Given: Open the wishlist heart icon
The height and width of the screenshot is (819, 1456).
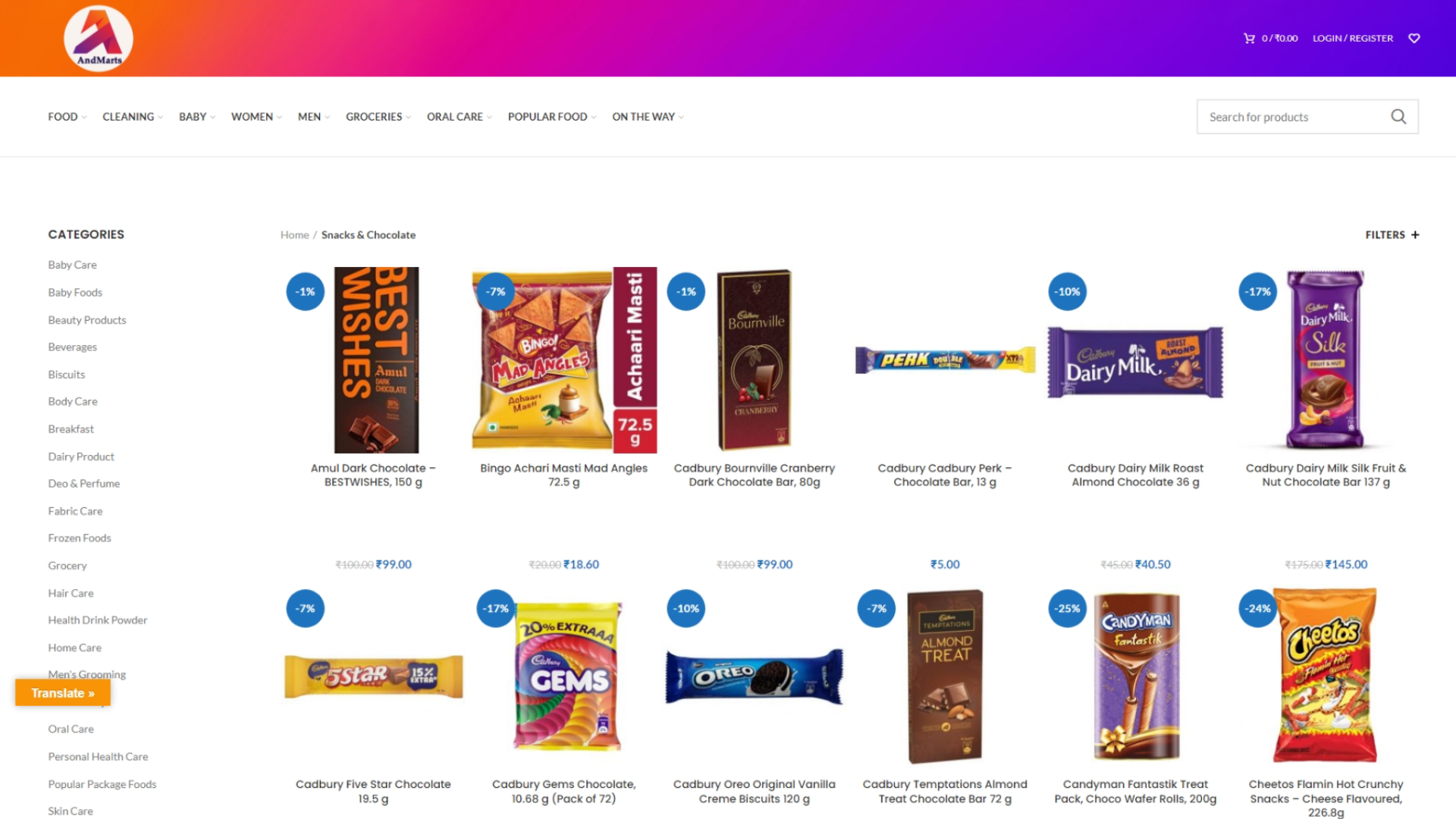Looking at the screenshot, I should [1414, 38].
